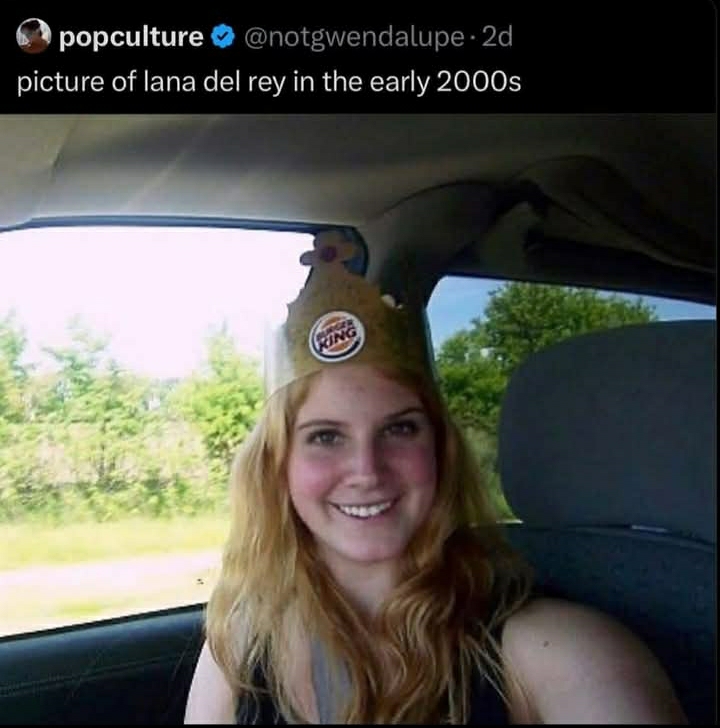
Task: Open the attached photo in full view
Action: tap(360, 420)
